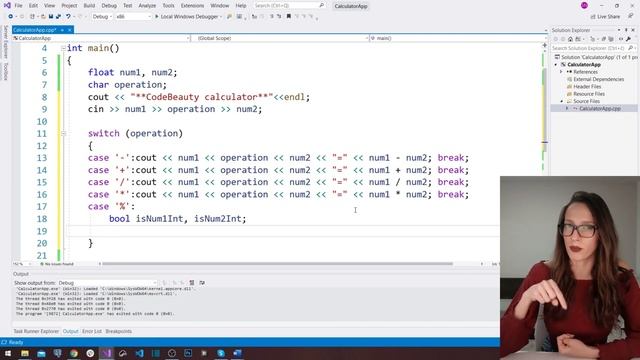Open the Project menu
Image resolution: width=640 pixels, height=360 pixels.
pos(69,6)
